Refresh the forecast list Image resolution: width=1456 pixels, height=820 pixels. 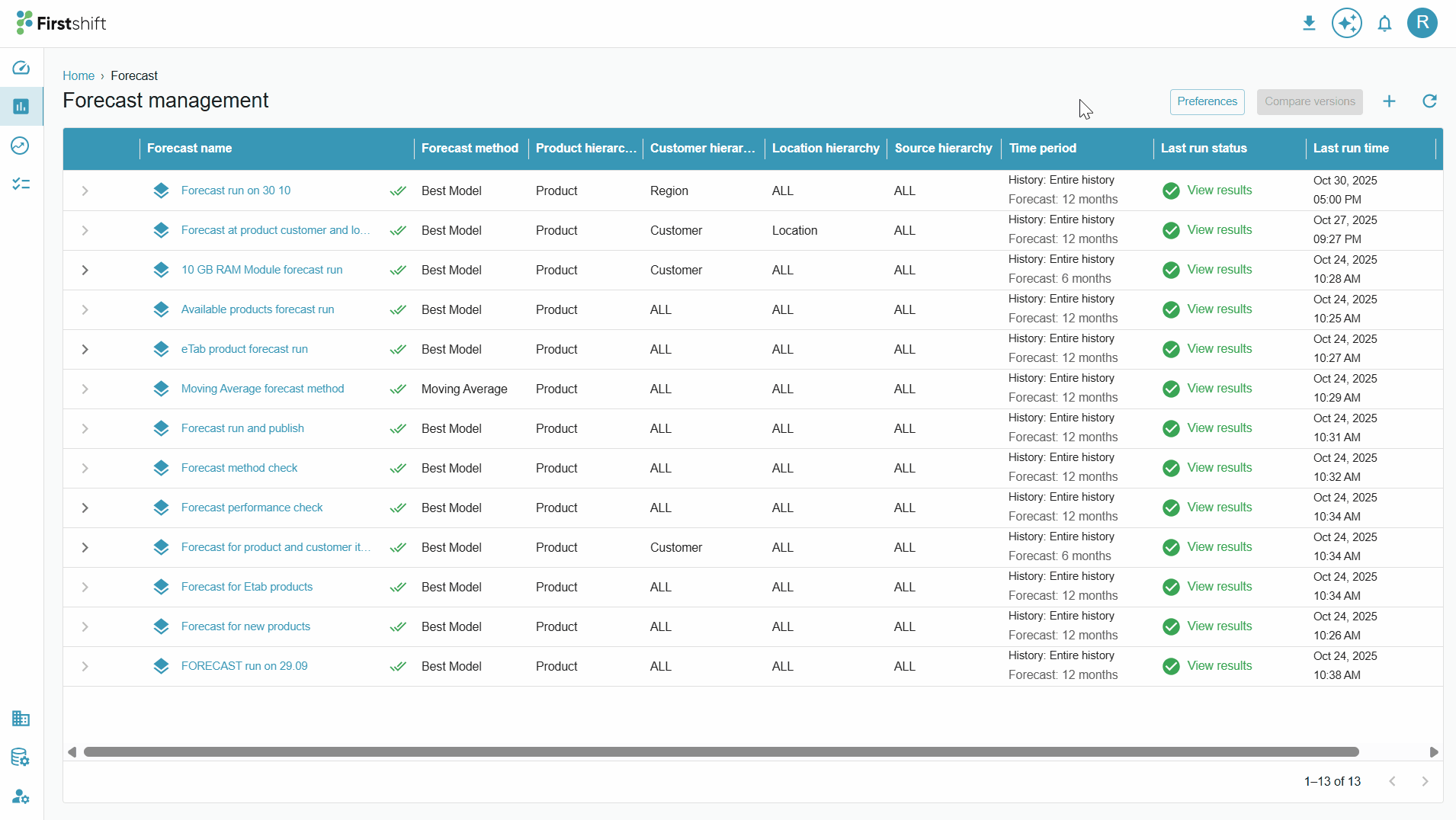(x=1429, y=101)
